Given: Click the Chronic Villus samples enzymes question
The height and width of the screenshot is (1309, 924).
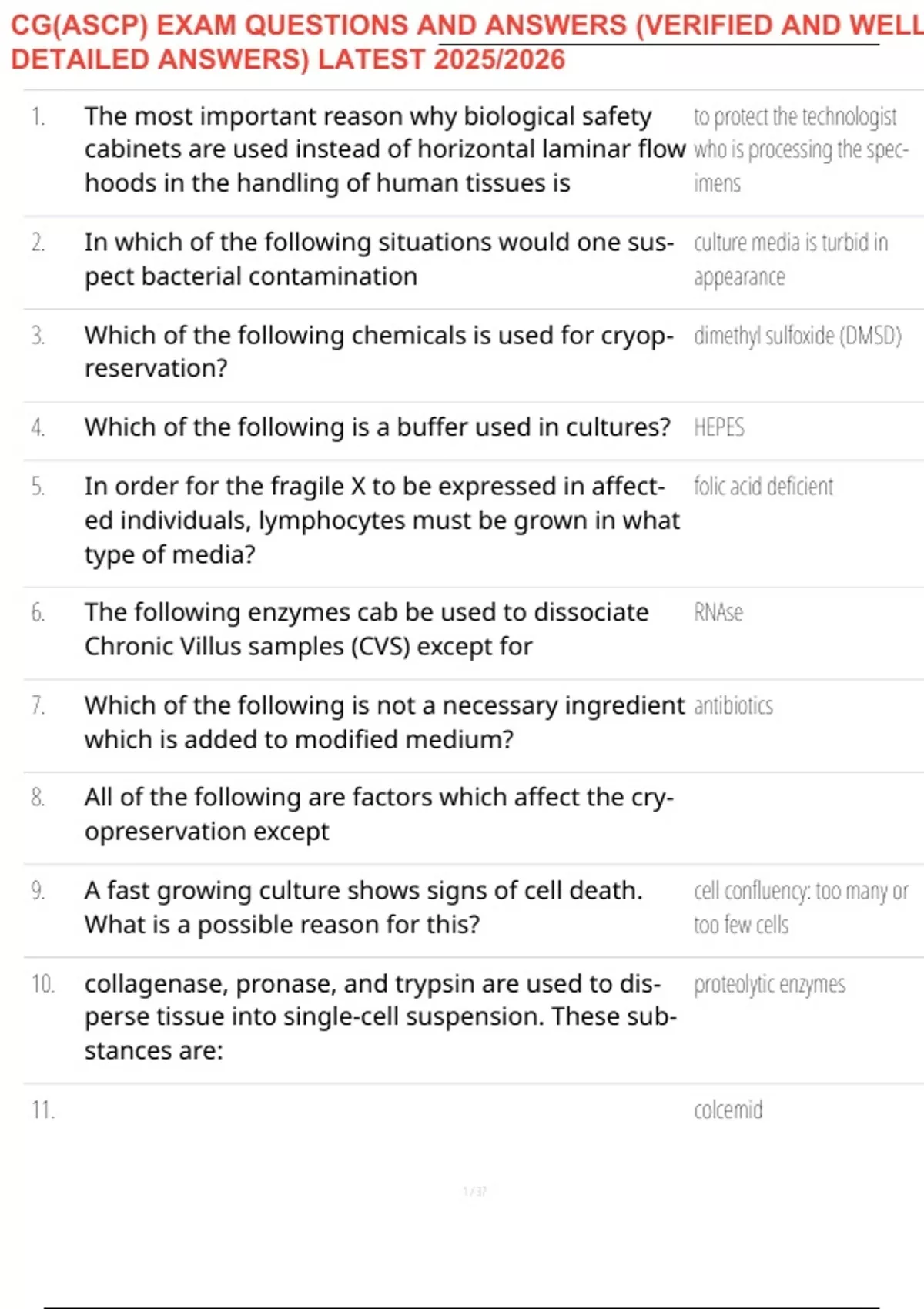Looking at the screenshot, I should click(366, 629).
